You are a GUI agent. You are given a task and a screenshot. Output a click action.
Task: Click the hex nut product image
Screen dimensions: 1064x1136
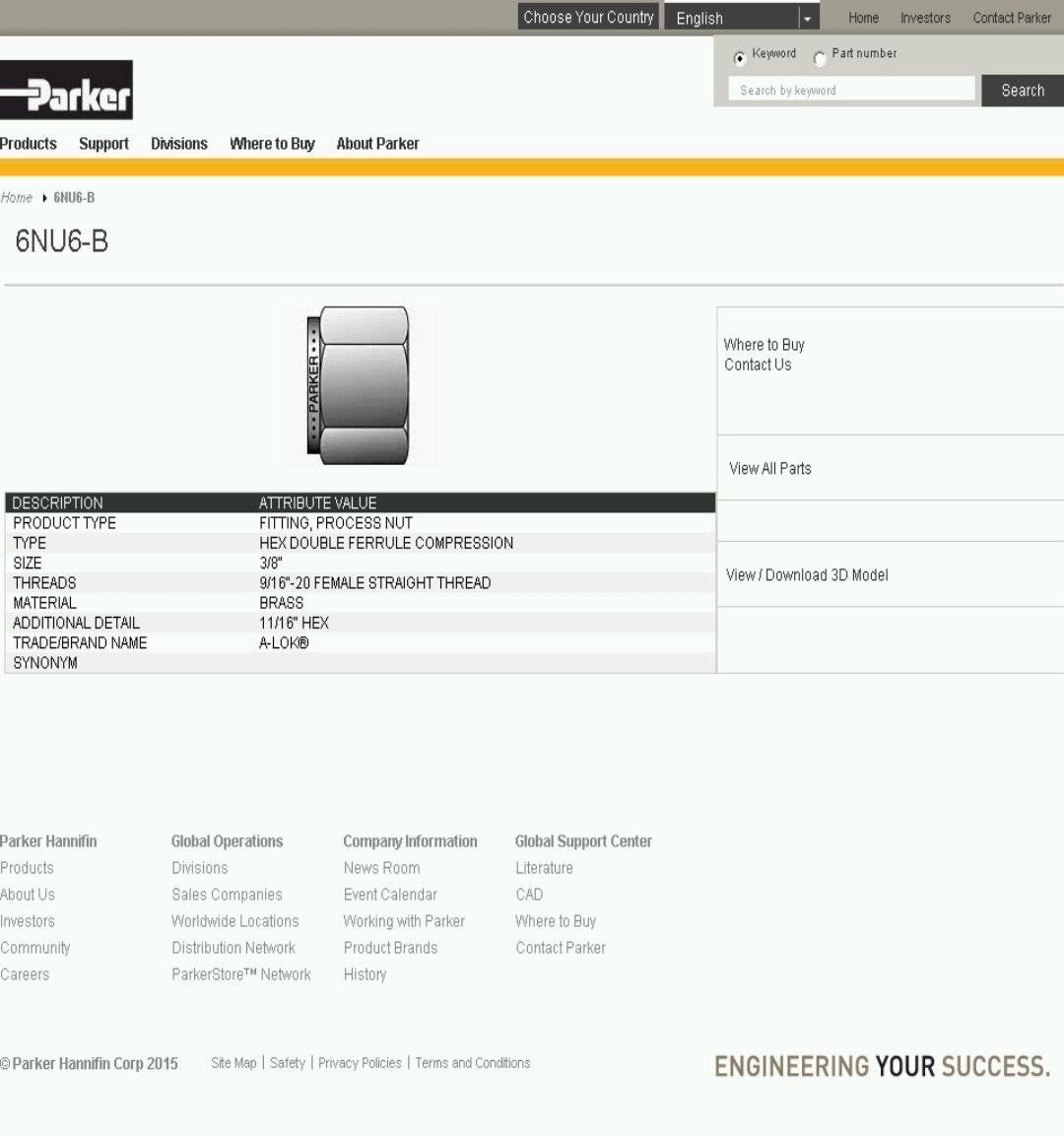tap(360, 384)
